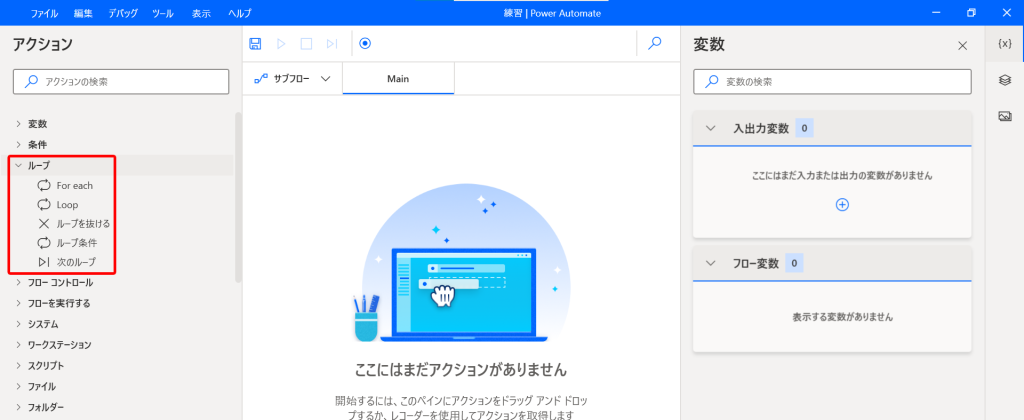Open the サブフロー dropdown
Image resolution: width=1024 pixels, height=420 pixels.
293,79
